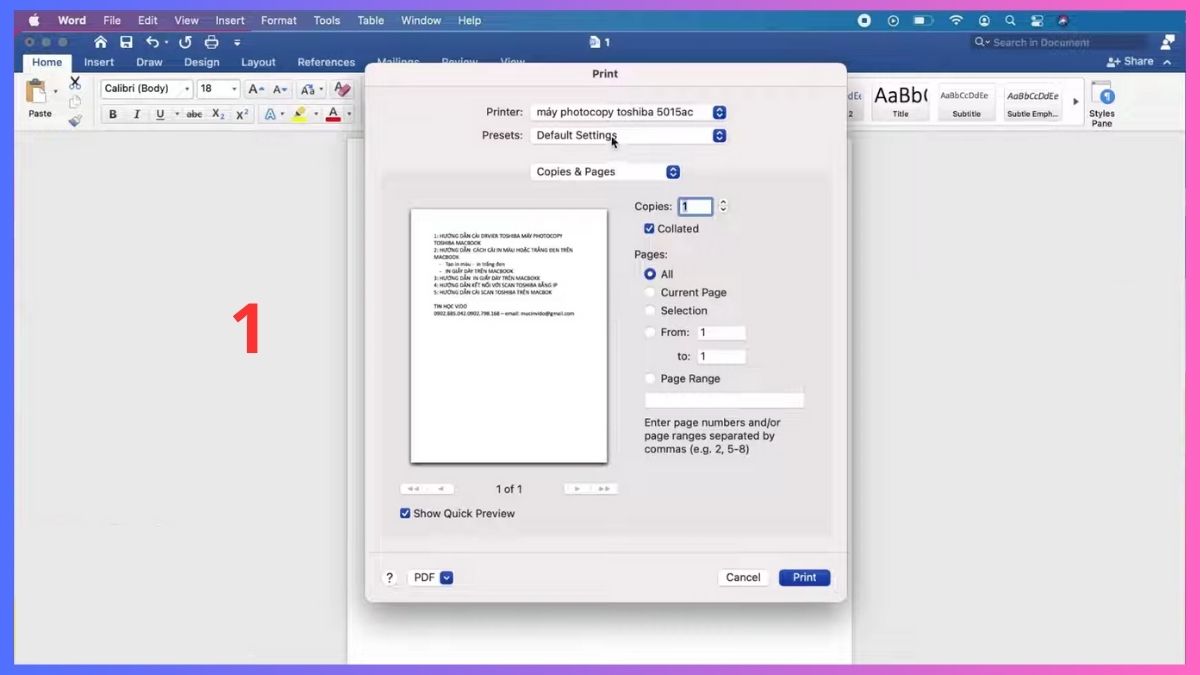
Task: Open the Styles Pane
Action: coord(1101,104)
